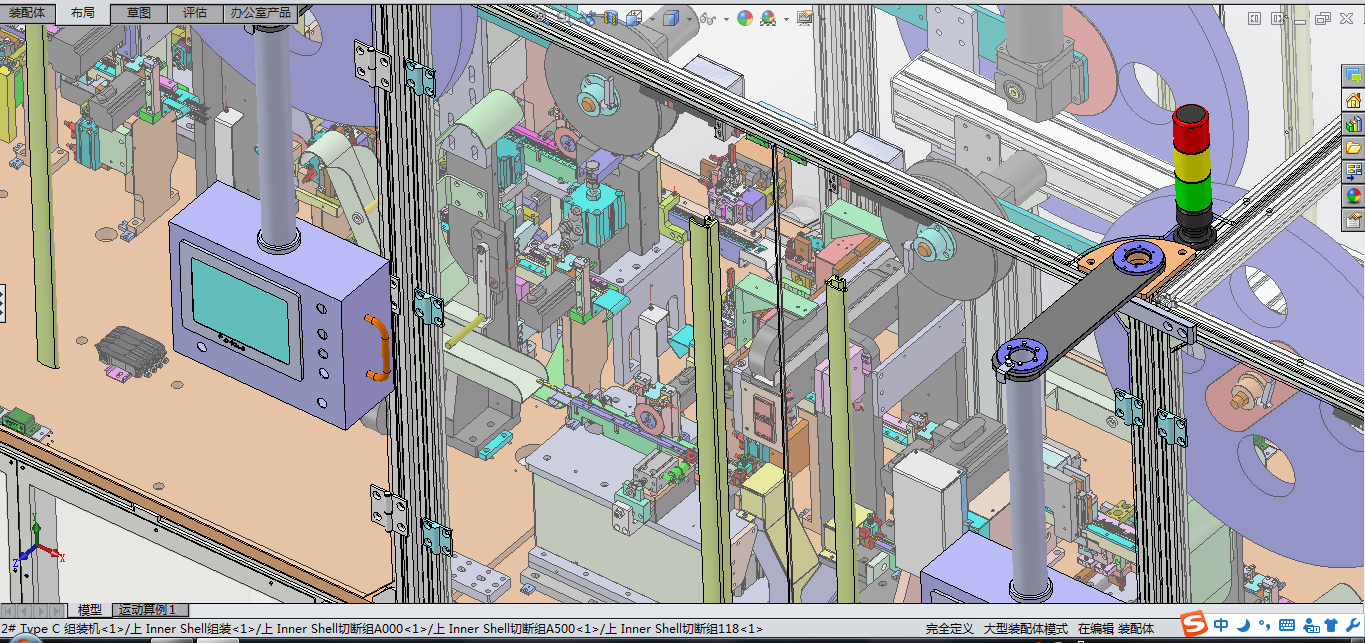Viewport: 1365px width, 643px height.
Task: Click the edit appearance color ball icon
Action: 745,18
